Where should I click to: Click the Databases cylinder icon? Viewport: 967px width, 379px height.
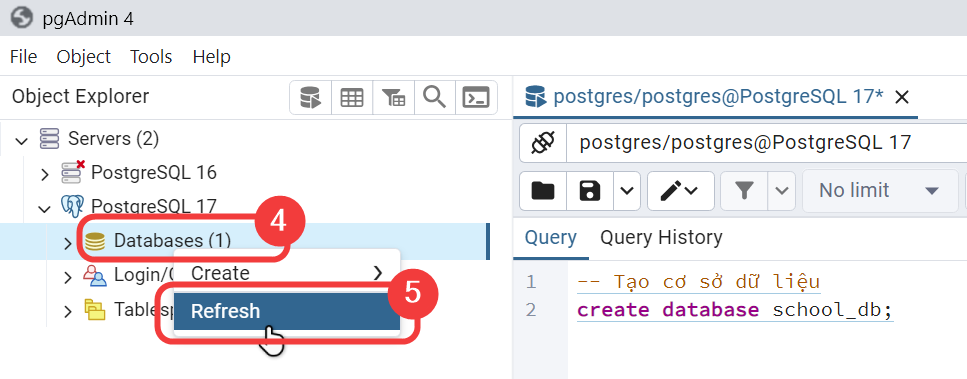95,241
